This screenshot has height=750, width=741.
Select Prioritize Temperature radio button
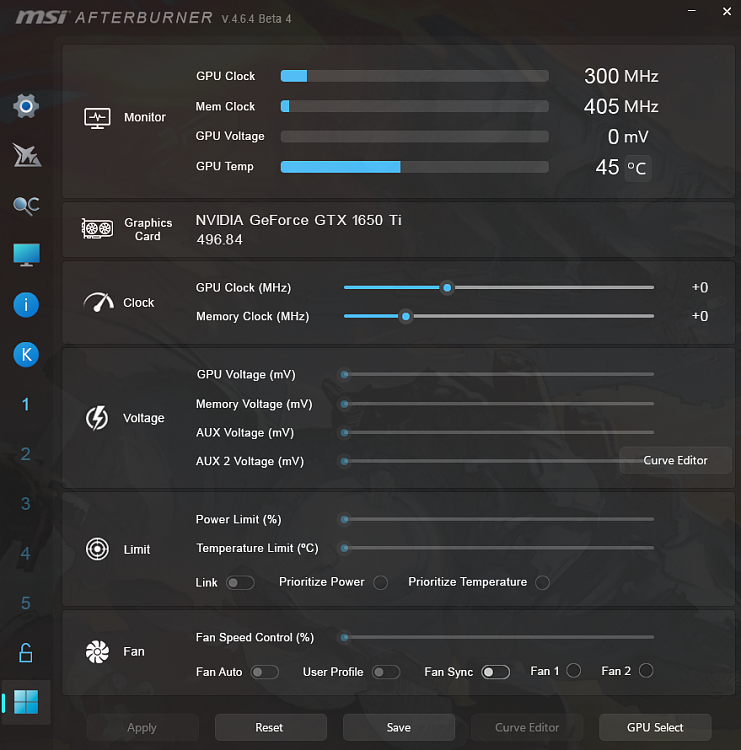coord(542,583)
